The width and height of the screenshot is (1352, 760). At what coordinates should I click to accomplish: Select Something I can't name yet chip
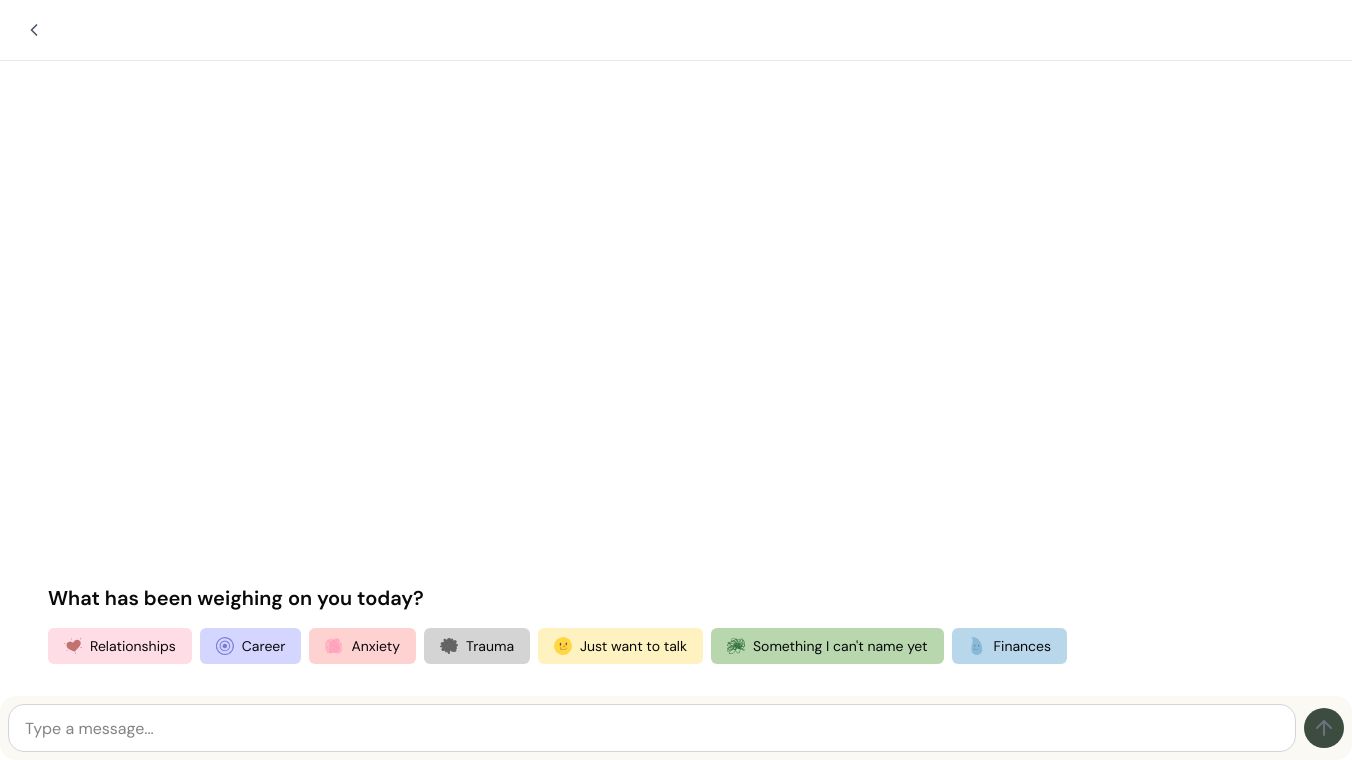pyautogui.click(x=827, y=646)
